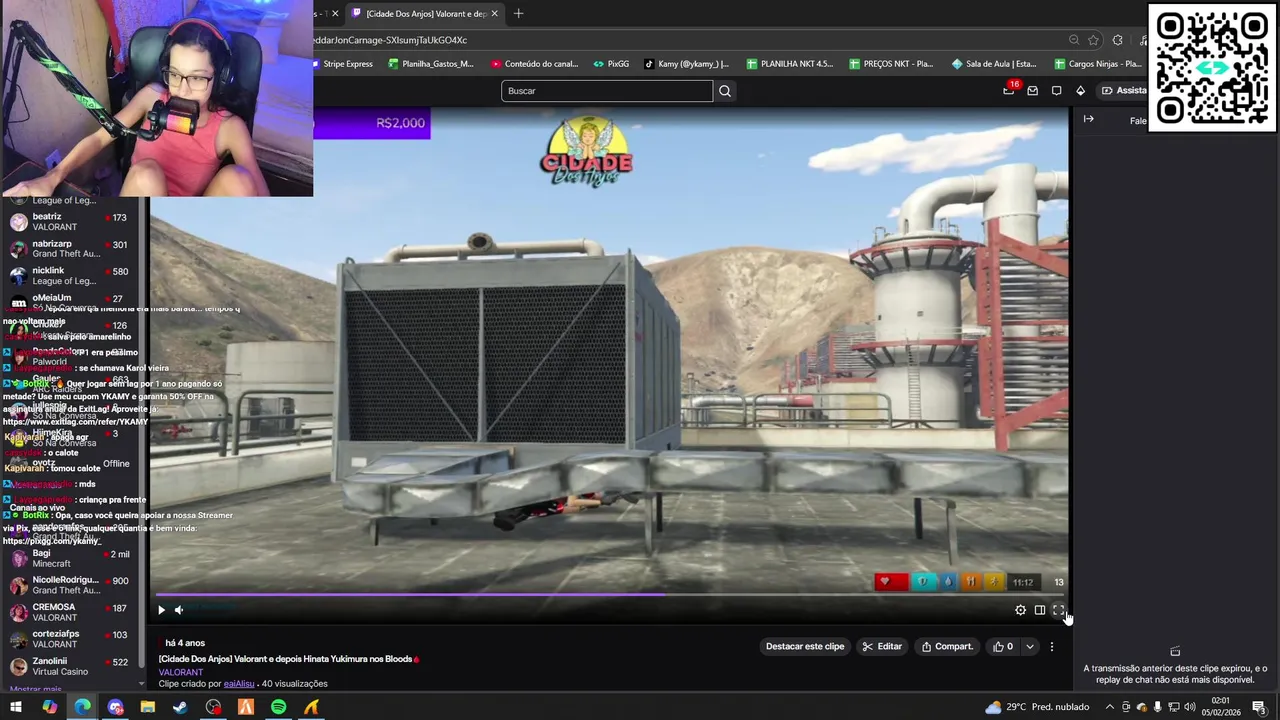Open the Sala de Aula bookmark
The image size is (1280, 720).
[x=994, y=64]
